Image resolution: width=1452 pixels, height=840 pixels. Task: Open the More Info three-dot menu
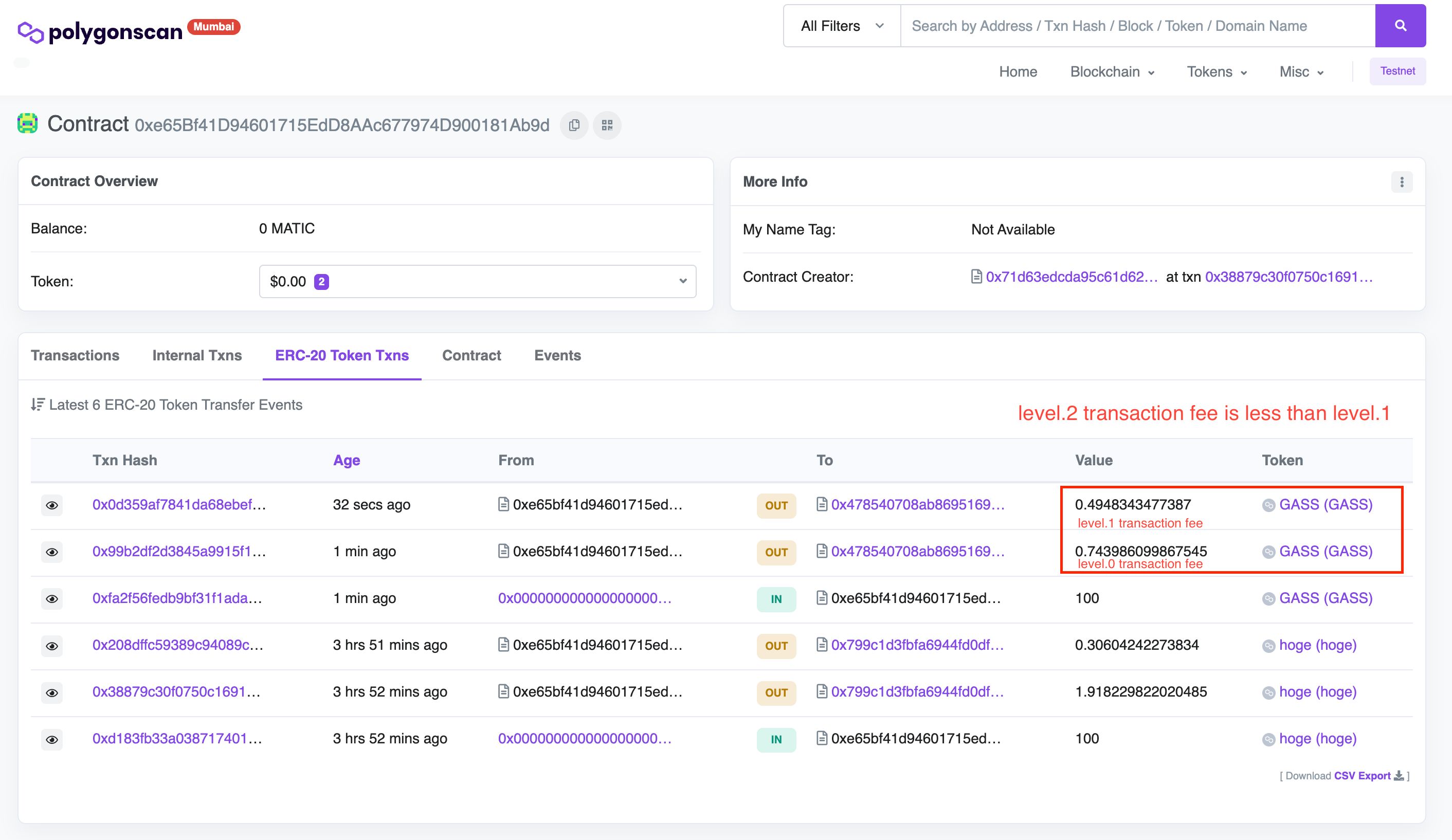click(x=1402, y=182)
